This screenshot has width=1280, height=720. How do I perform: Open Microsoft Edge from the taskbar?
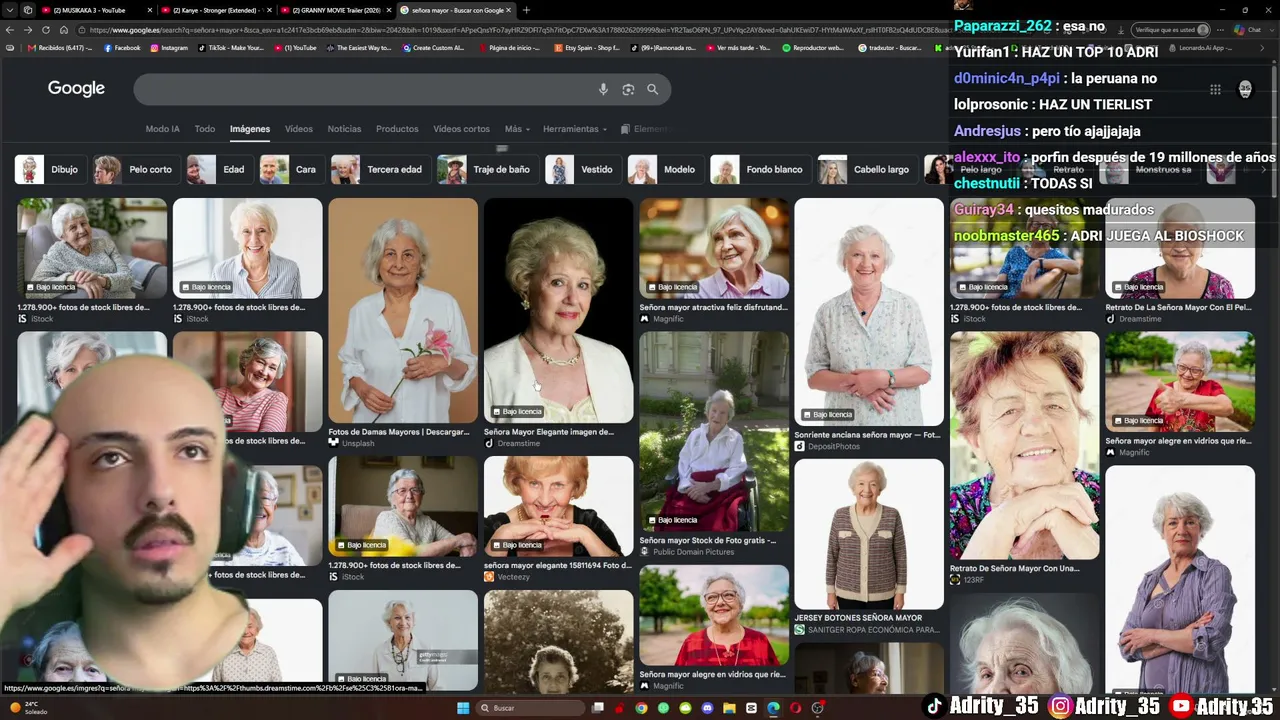pyautogui.click(x=773, y=708)
